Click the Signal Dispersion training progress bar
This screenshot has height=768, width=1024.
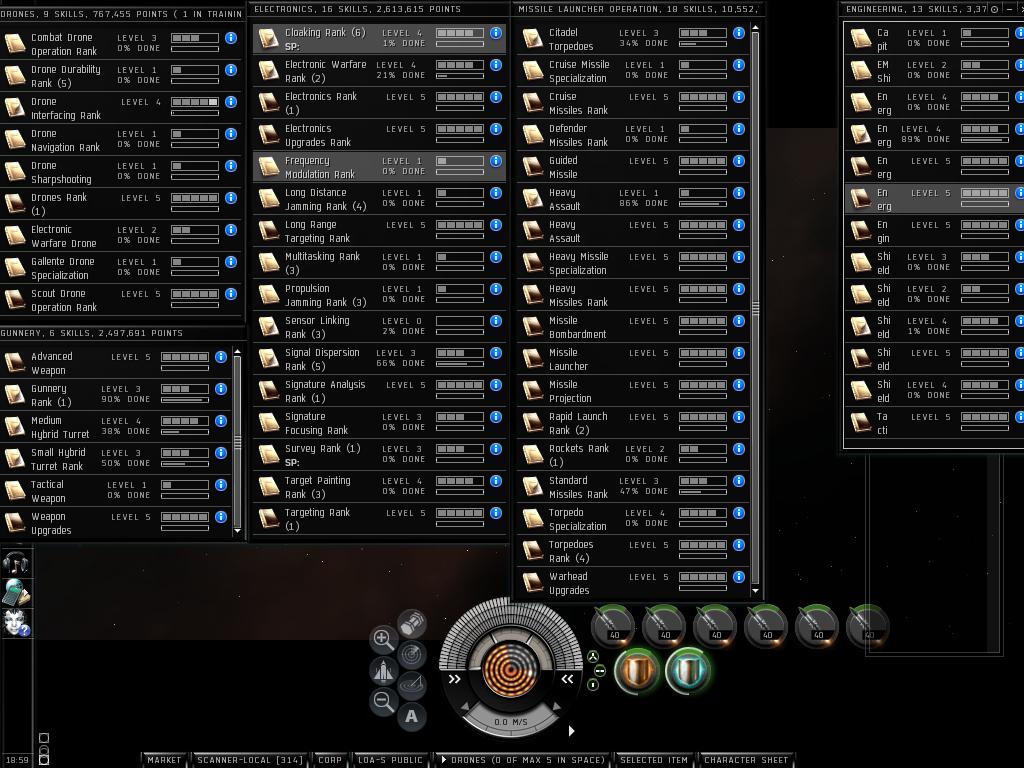coord(460,363)
